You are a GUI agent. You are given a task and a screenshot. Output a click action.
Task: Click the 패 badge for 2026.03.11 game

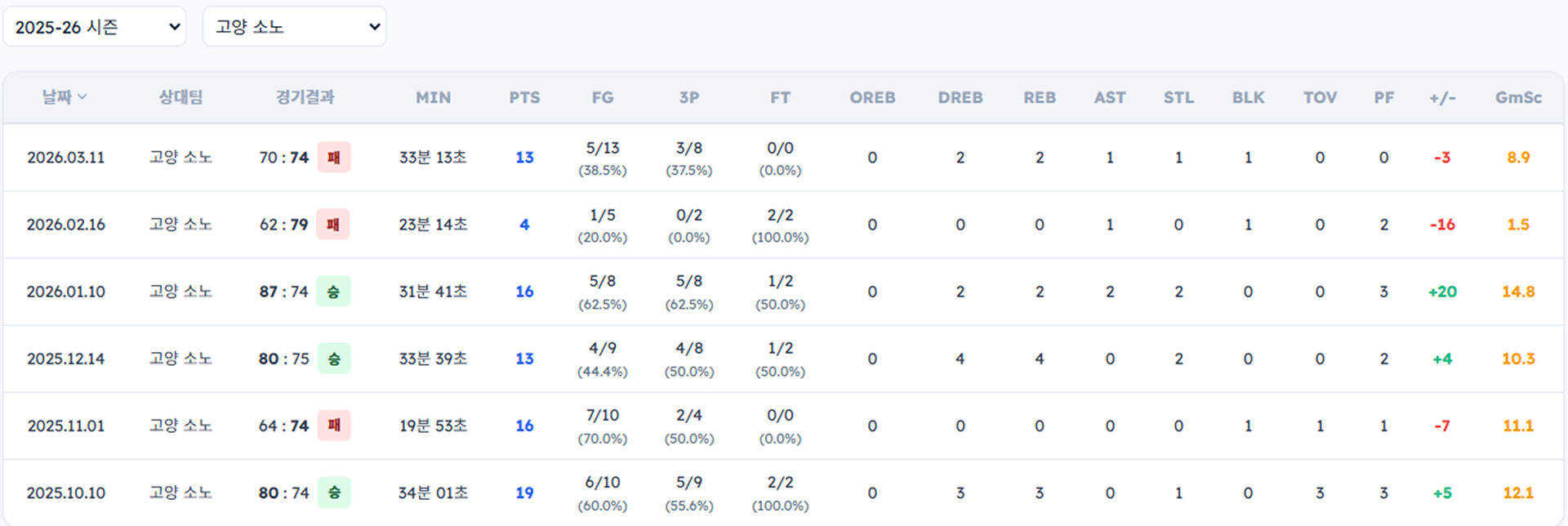point(333,158)
